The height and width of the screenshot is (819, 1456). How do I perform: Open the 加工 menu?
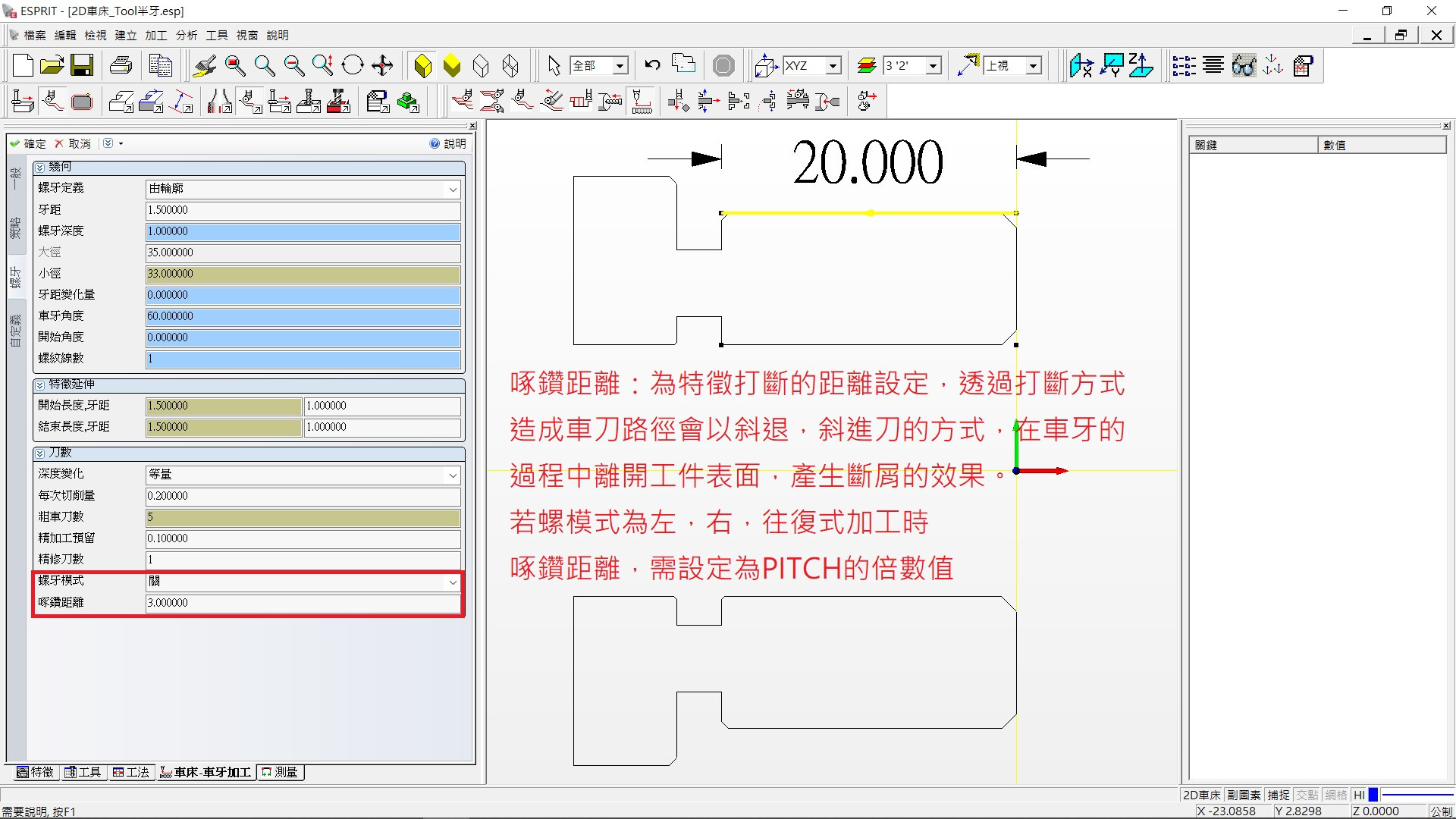155,35
